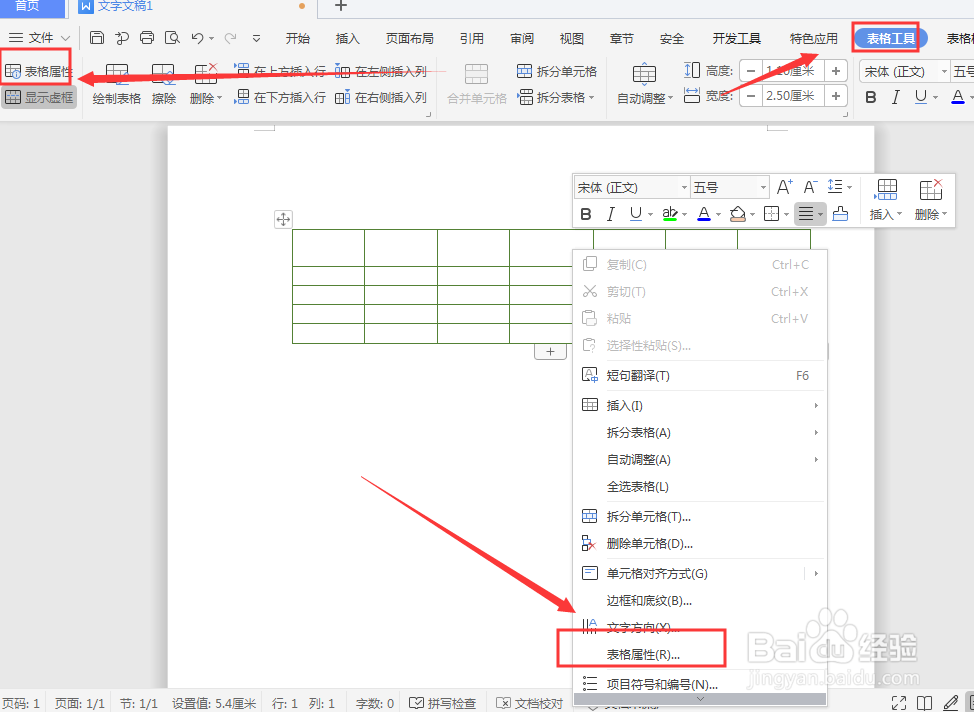Viewport: 974px width, 712px height.
Task: Toggle 显示虚框 gridline display
Action: click(38, 97)
